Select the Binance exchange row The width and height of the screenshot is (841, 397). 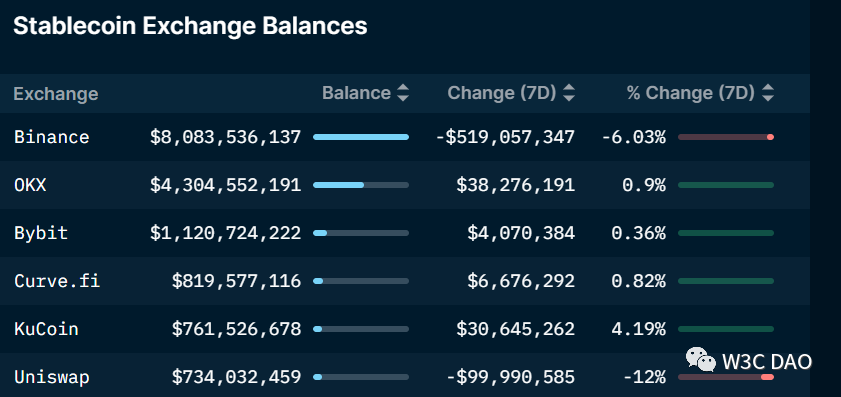coord(405,137)
